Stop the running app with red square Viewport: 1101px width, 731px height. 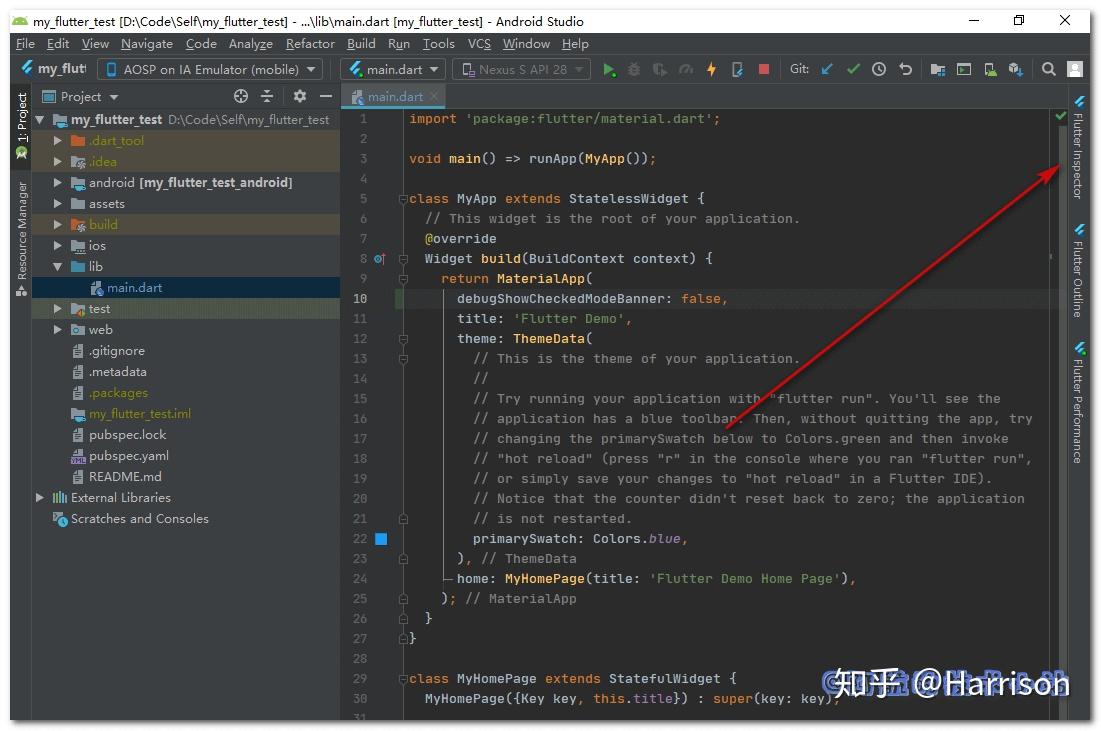[764, 69]
